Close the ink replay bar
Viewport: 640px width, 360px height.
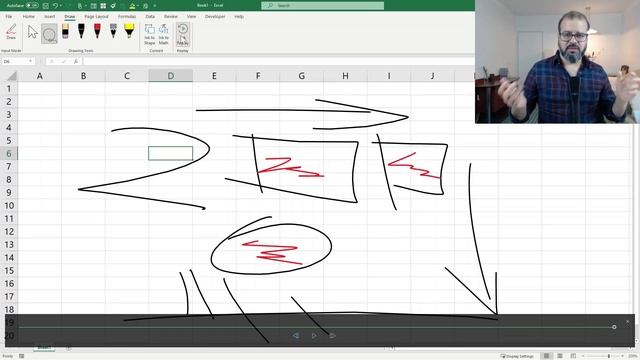pos(628,321)
